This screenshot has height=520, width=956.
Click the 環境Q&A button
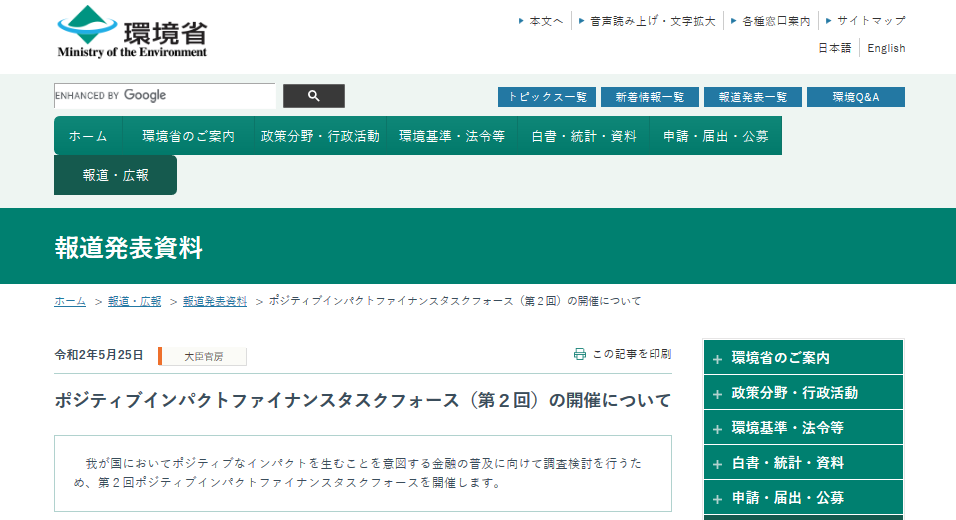(x=855, y=97)
